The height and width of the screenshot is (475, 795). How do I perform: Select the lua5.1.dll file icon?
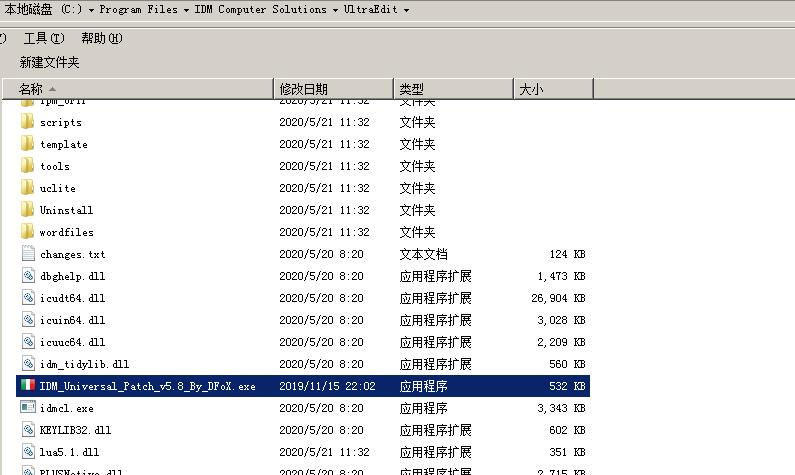pyautogui.click(x=28, y=452)
